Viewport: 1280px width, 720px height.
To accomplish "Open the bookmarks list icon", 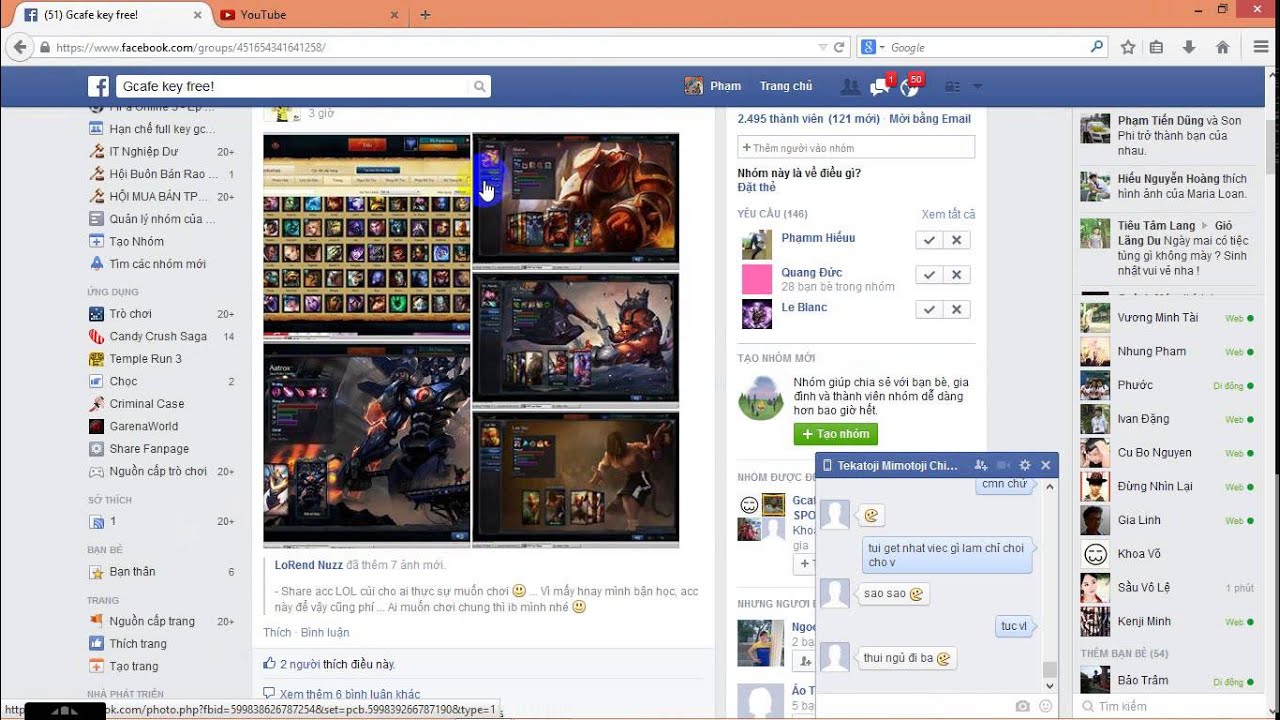I will click(x=1156, y=47).
